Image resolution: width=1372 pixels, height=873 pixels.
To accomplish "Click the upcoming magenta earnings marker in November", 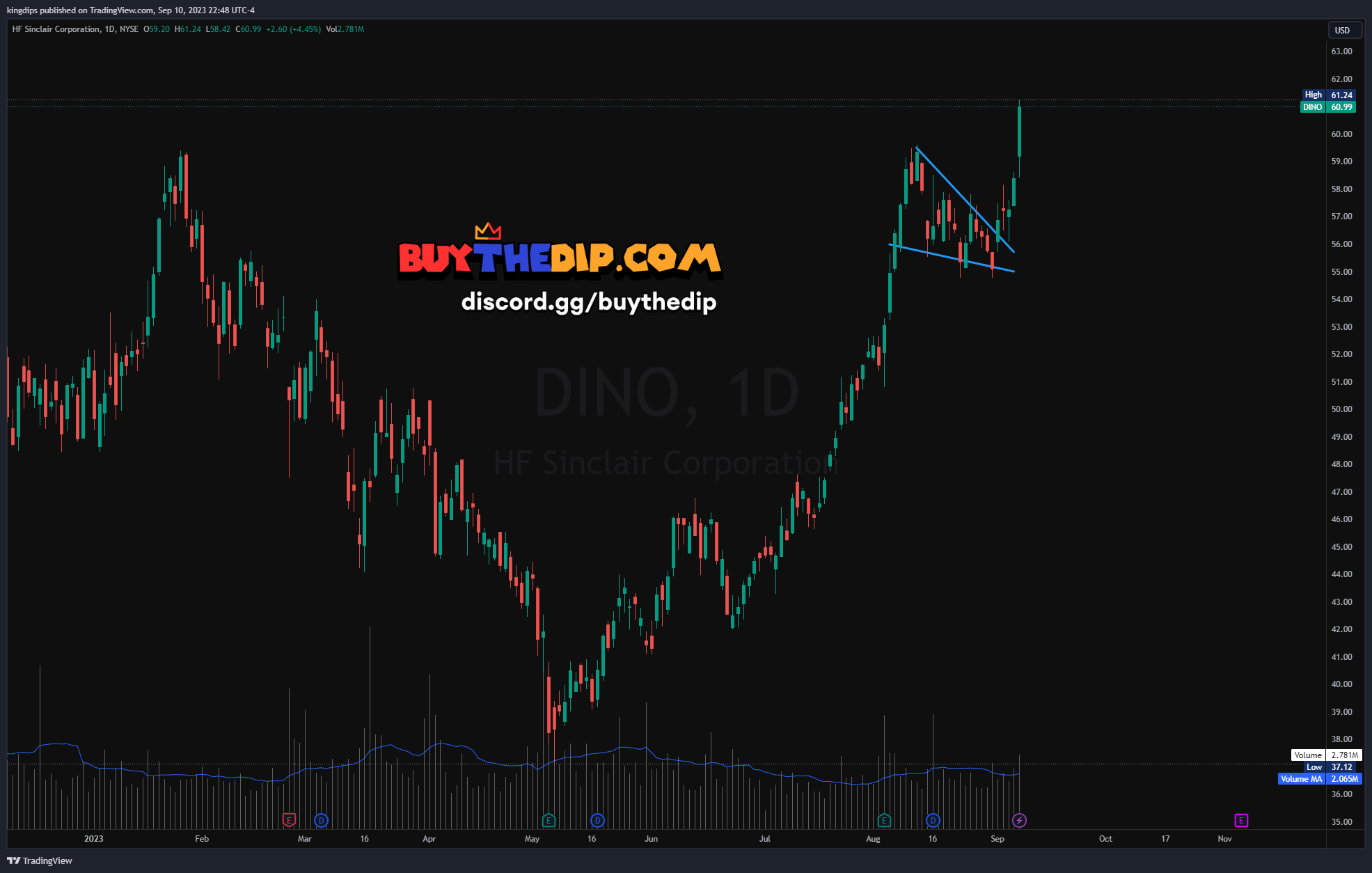I will tap(1241, 820).
